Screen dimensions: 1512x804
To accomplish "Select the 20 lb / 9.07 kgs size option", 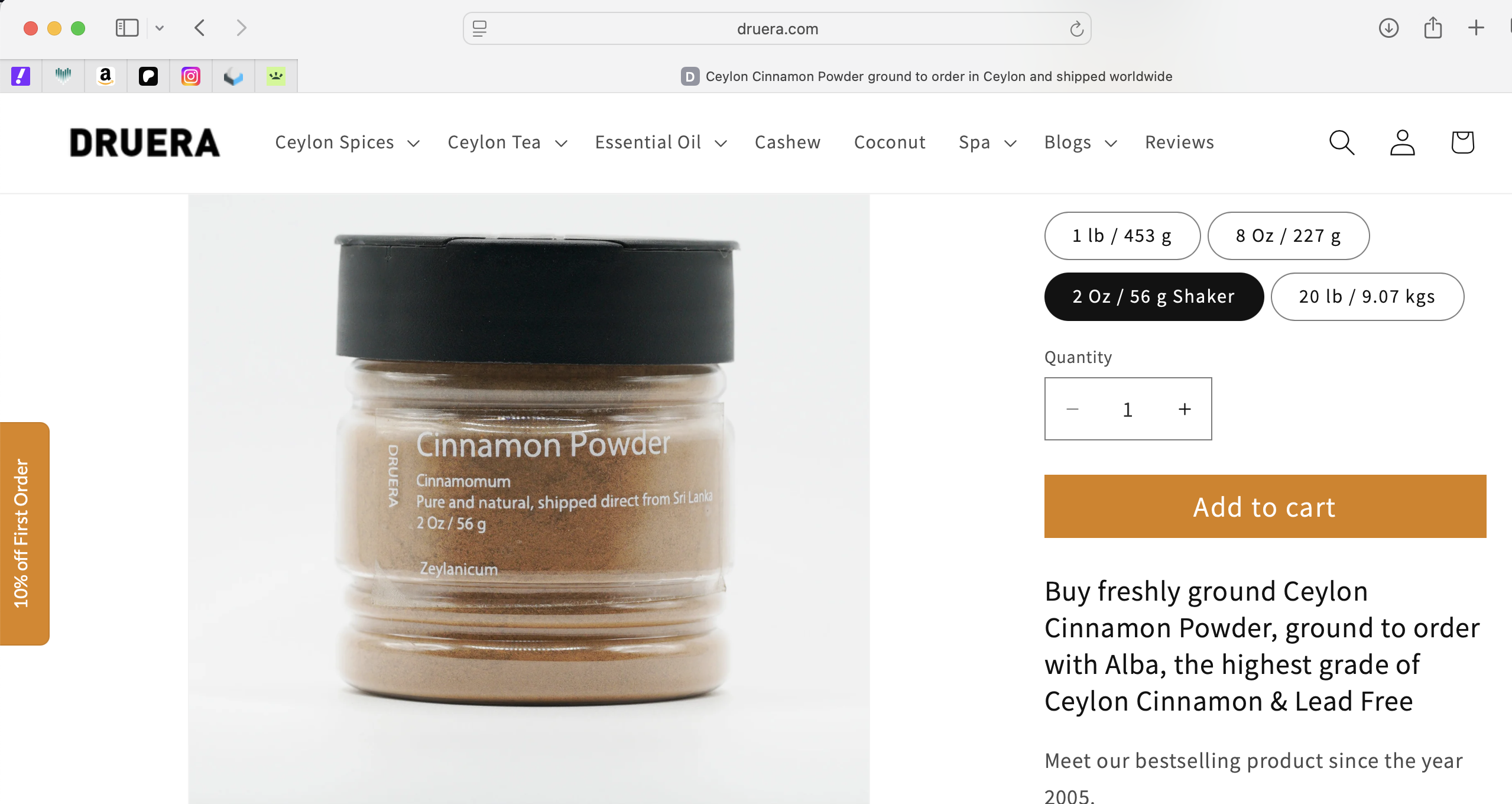I will [x=1367, y=297].
